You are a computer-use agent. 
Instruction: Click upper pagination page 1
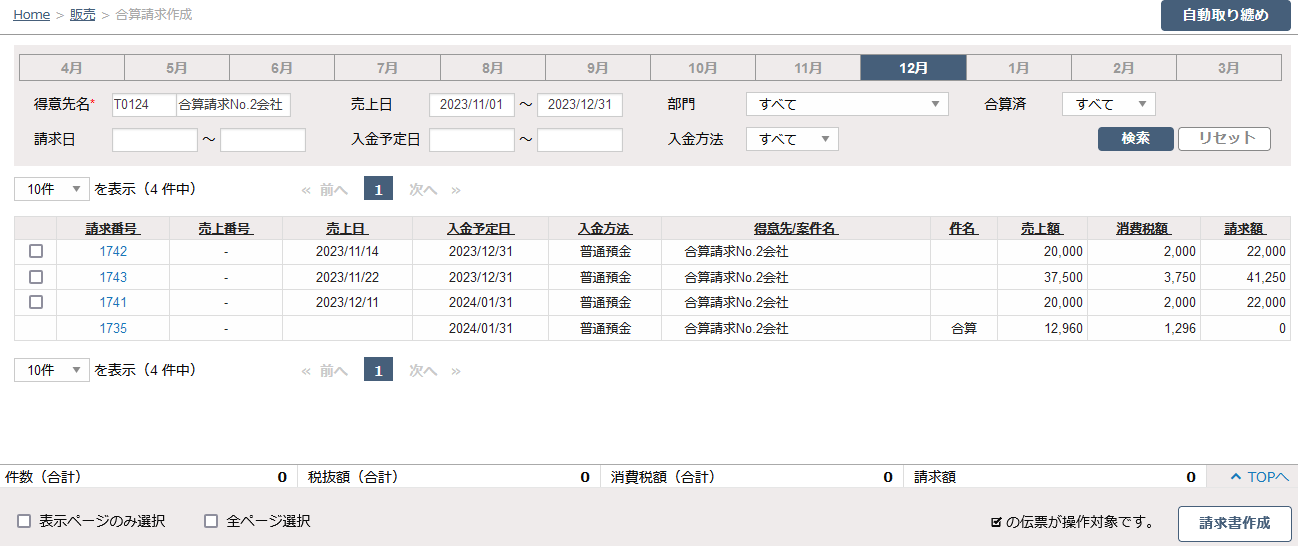378,189
